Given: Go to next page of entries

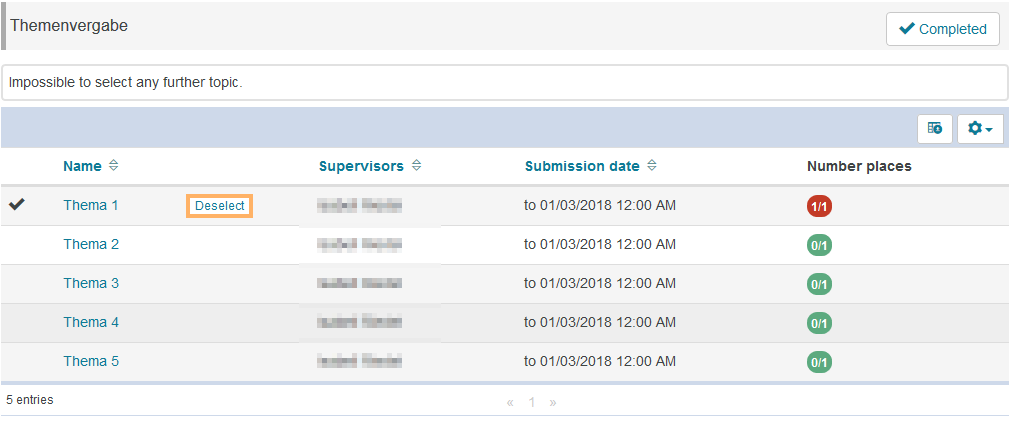Looking at the screenshot, I should click(553, 402).
